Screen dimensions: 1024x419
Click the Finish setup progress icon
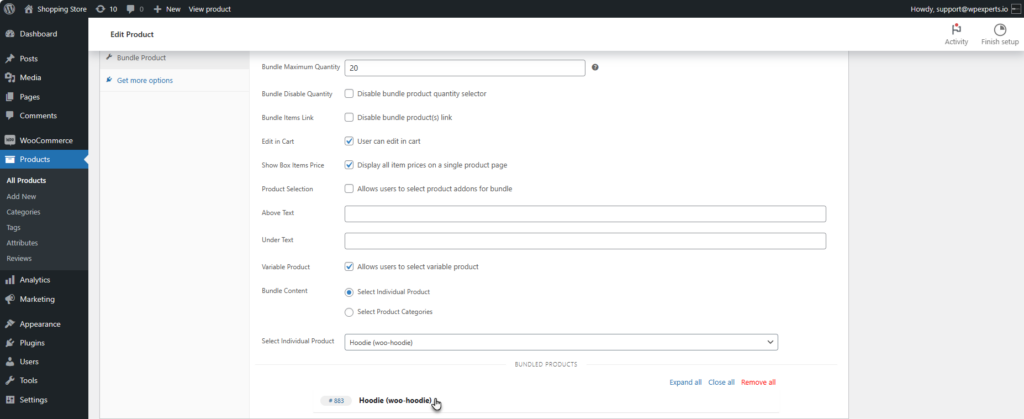coord(1000,29)
